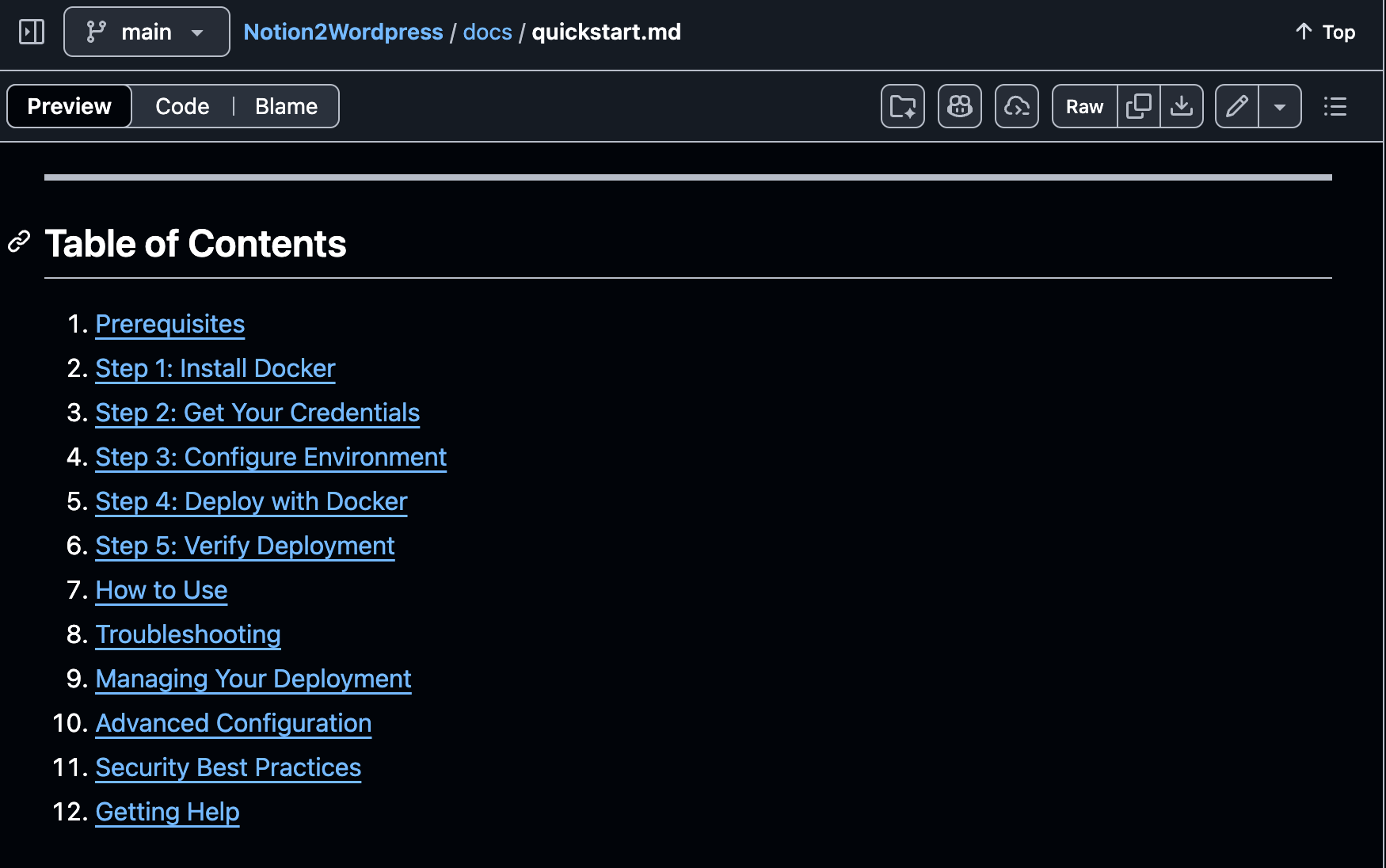Jump to How to Use section
The width and height of the screenshot is (1386, 868).
point(162,590)
